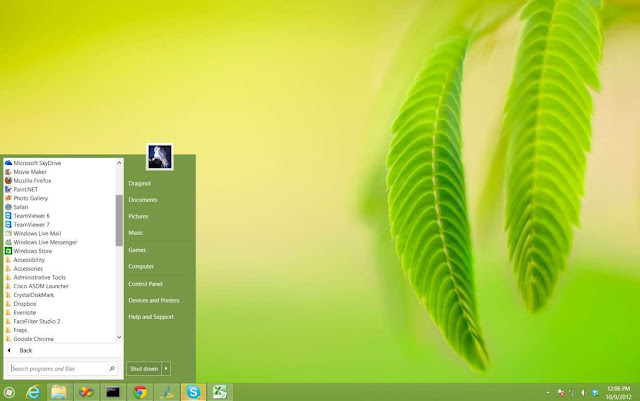Click the Search programs and files box
640x401 pixels.
(x=63, y=368)
